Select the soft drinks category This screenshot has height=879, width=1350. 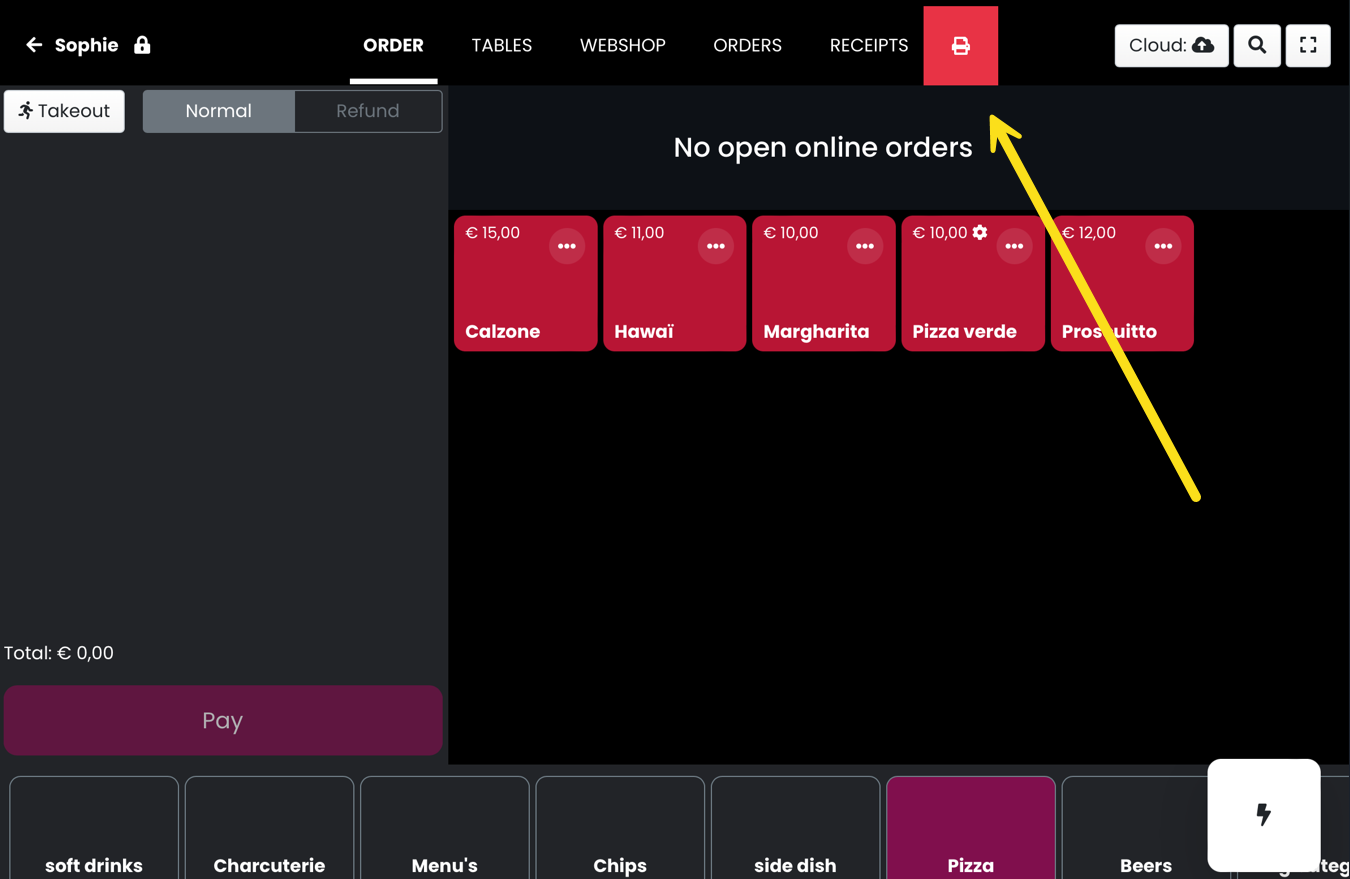(x=94, y=828)
